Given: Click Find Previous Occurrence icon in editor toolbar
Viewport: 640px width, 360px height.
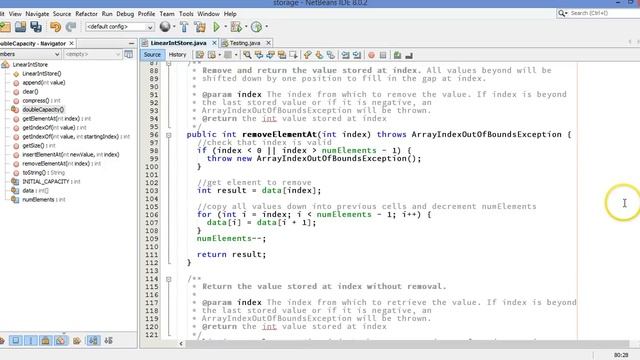Looking at the screenshot, I should 259,55.
